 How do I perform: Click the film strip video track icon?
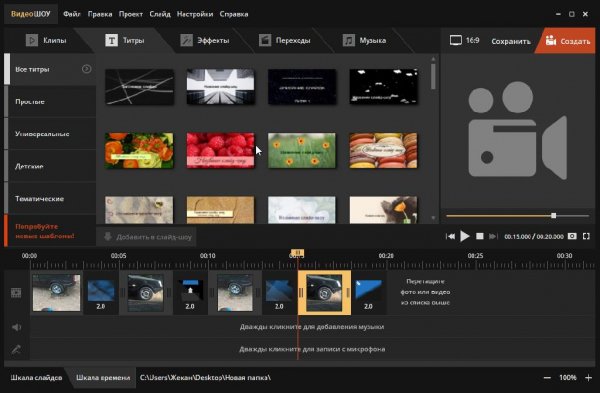(x=16, y=293)
